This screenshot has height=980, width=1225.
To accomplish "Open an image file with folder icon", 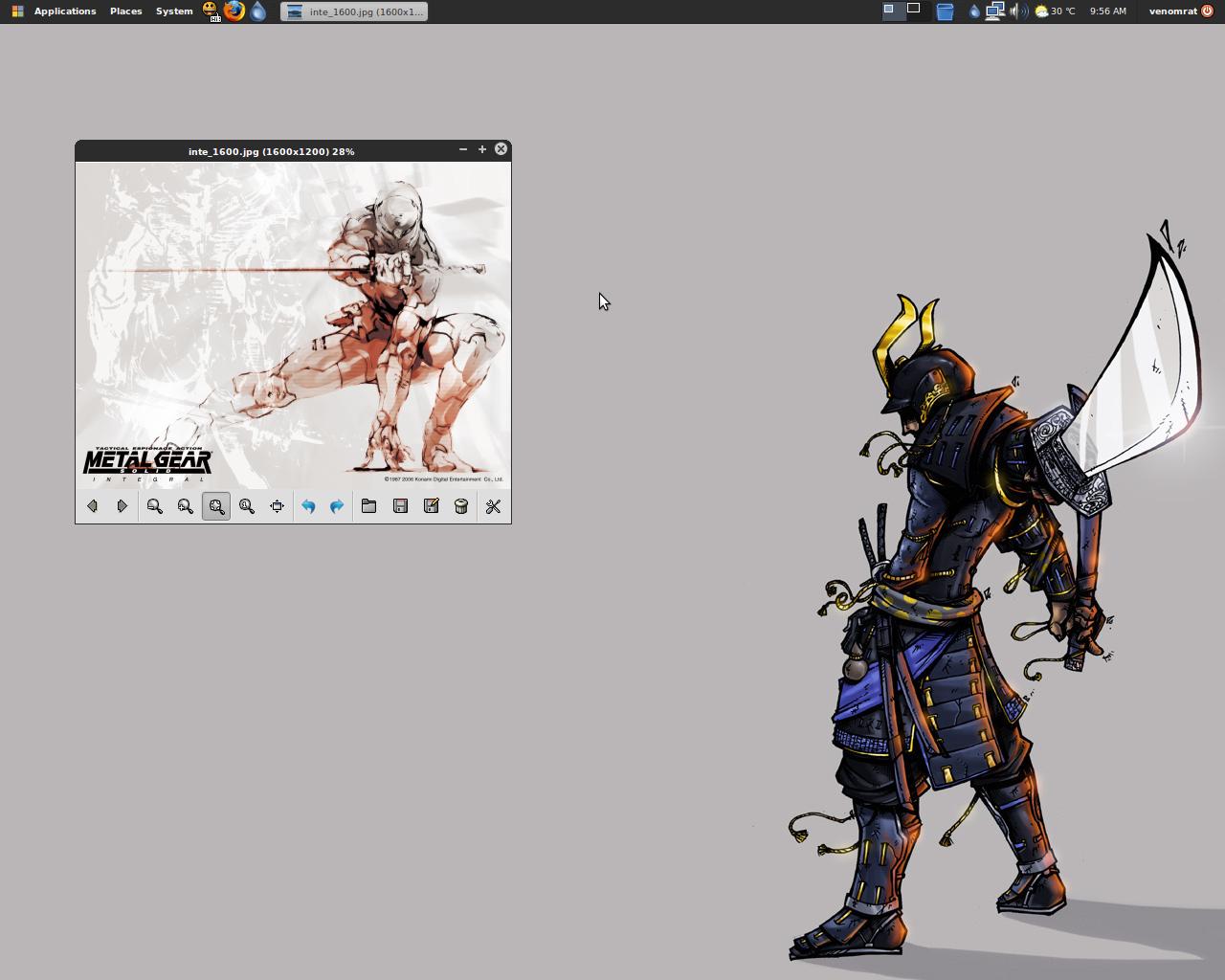I will 368,506.
